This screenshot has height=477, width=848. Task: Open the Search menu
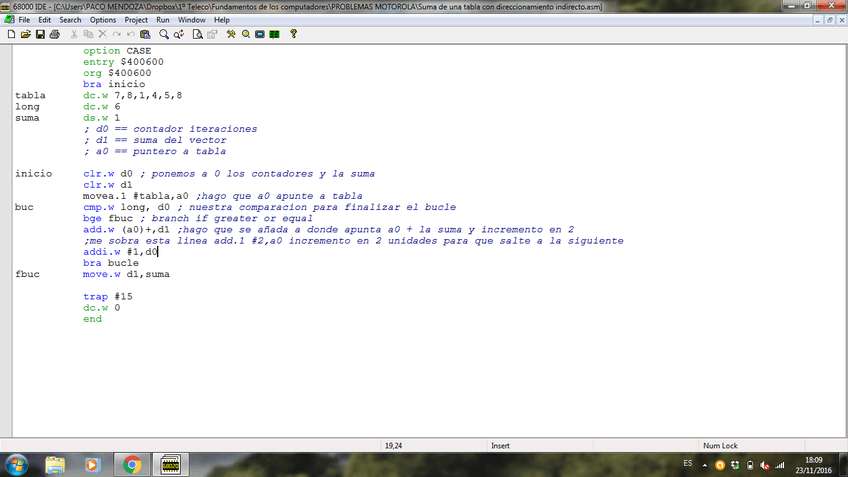70,20
